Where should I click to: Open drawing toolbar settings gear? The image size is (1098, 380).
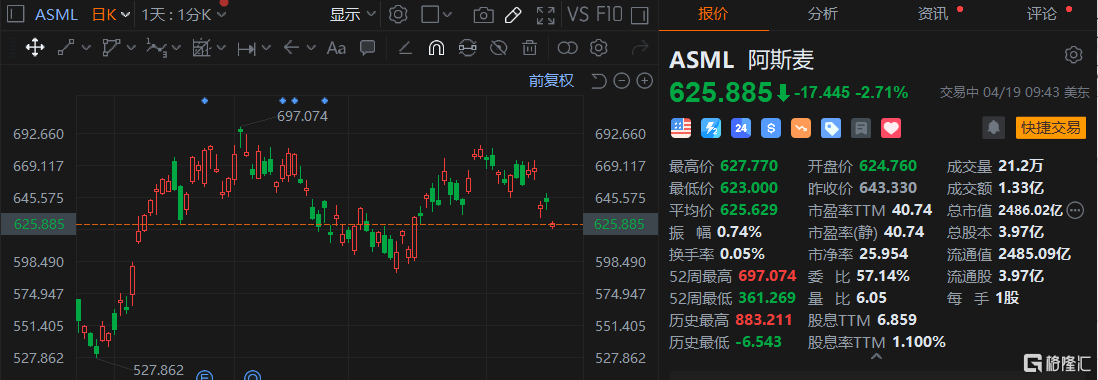pos(598,48)
